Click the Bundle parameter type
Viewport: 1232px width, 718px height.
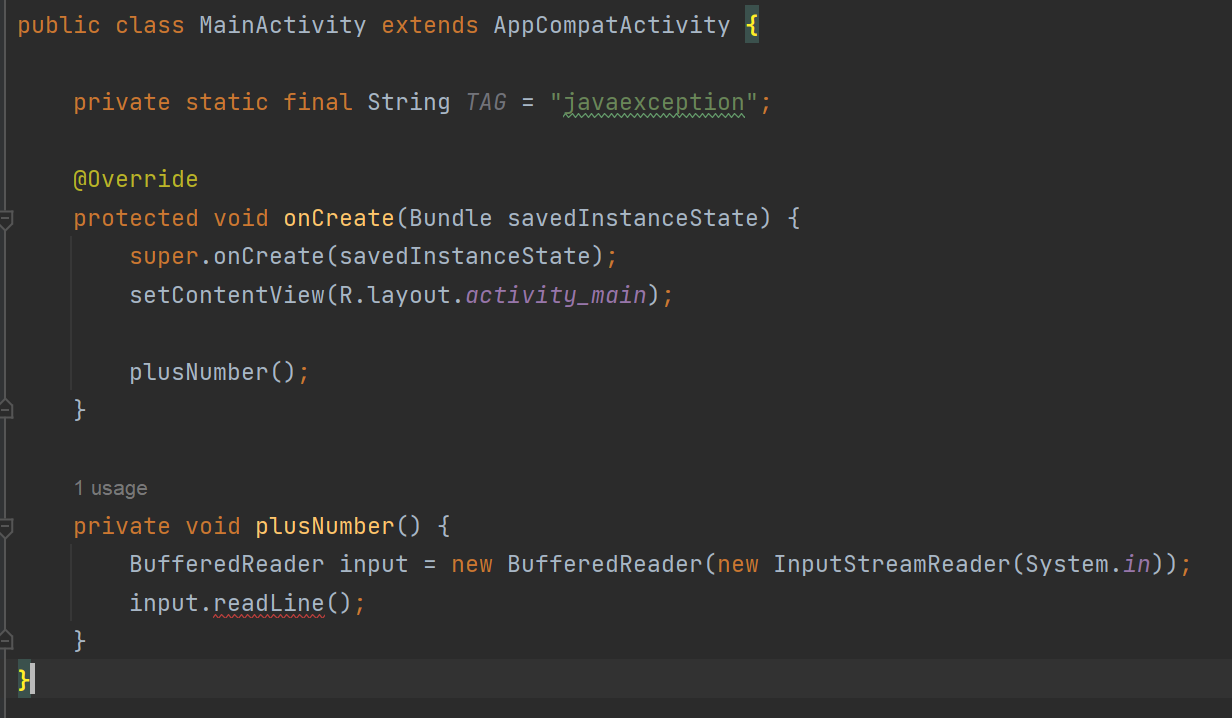(x=450, y=218)
